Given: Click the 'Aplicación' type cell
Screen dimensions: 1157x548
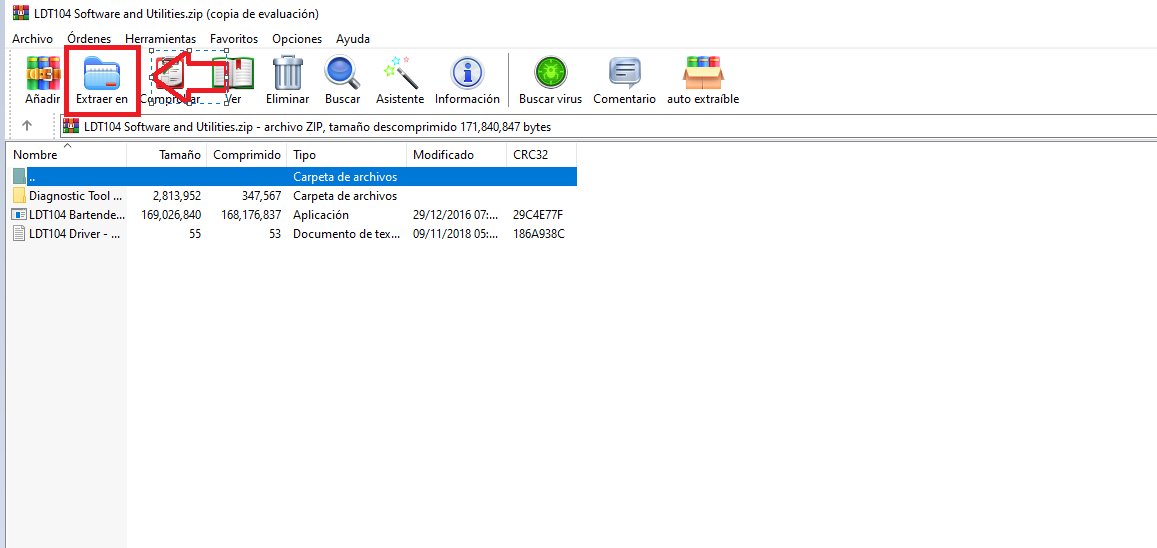Looking at the screenshot, I should (x=321, y=215).
